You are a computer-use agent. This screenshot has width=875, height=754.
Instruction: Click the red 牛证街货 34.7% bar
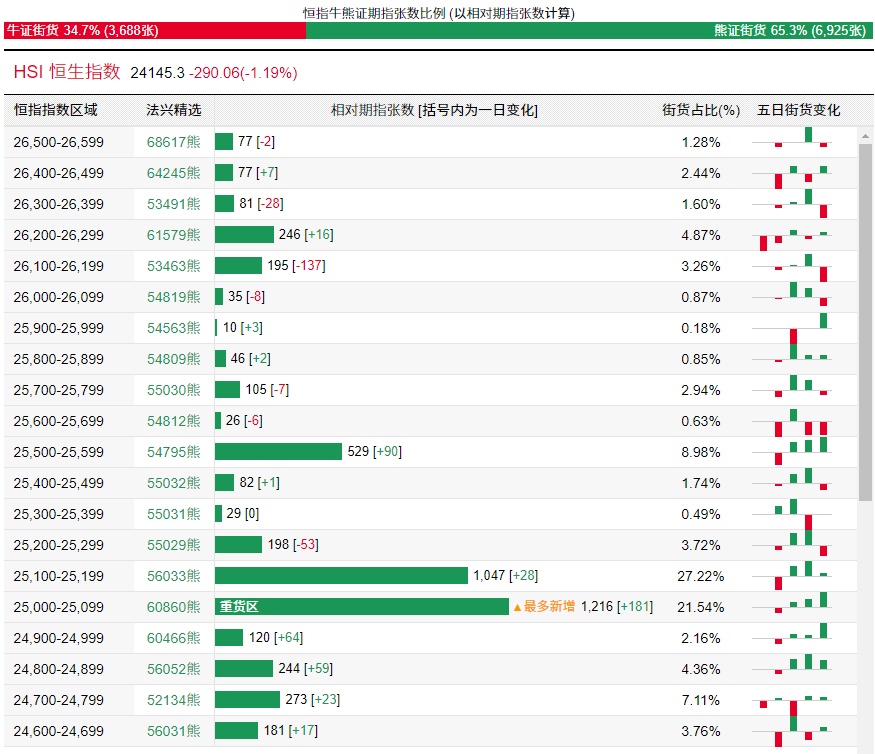[155, 30]
